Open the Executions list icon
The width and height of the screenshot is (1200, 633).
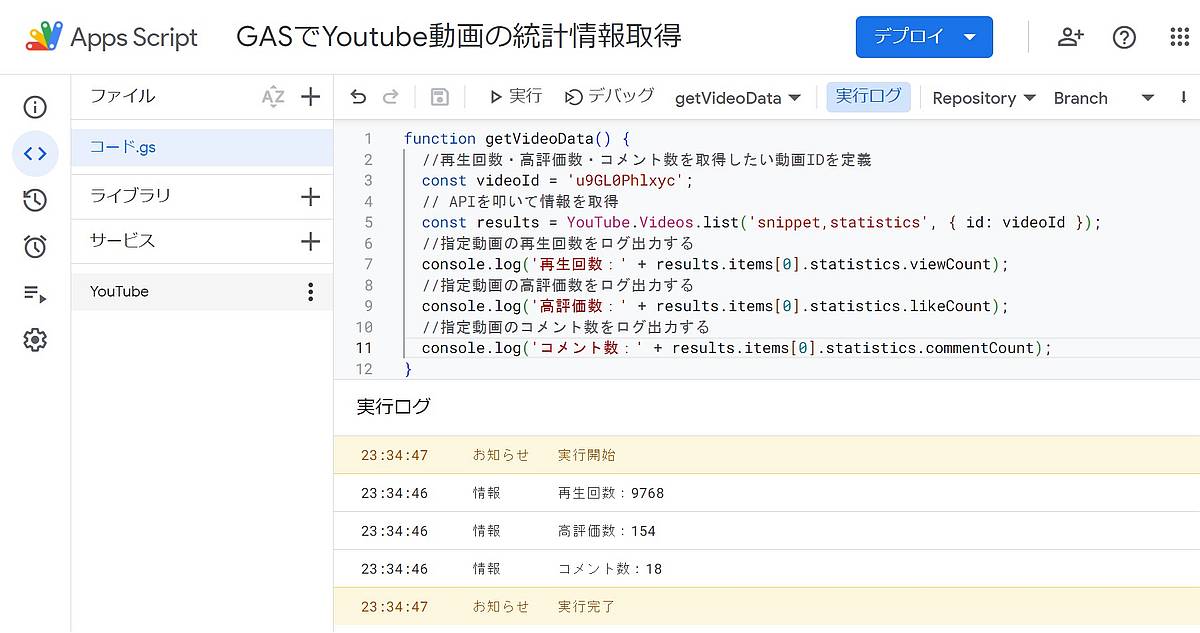35,294
